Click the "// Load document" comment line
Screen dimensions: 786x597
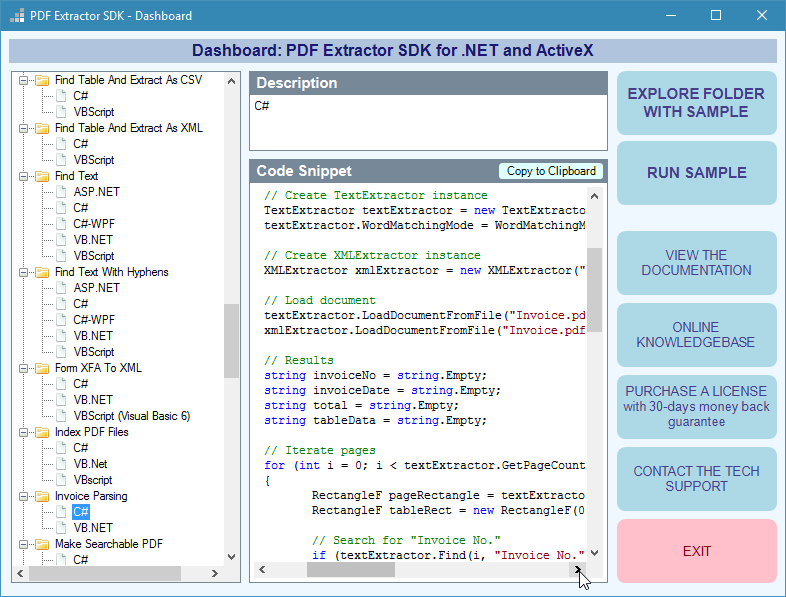click(320, 300)
